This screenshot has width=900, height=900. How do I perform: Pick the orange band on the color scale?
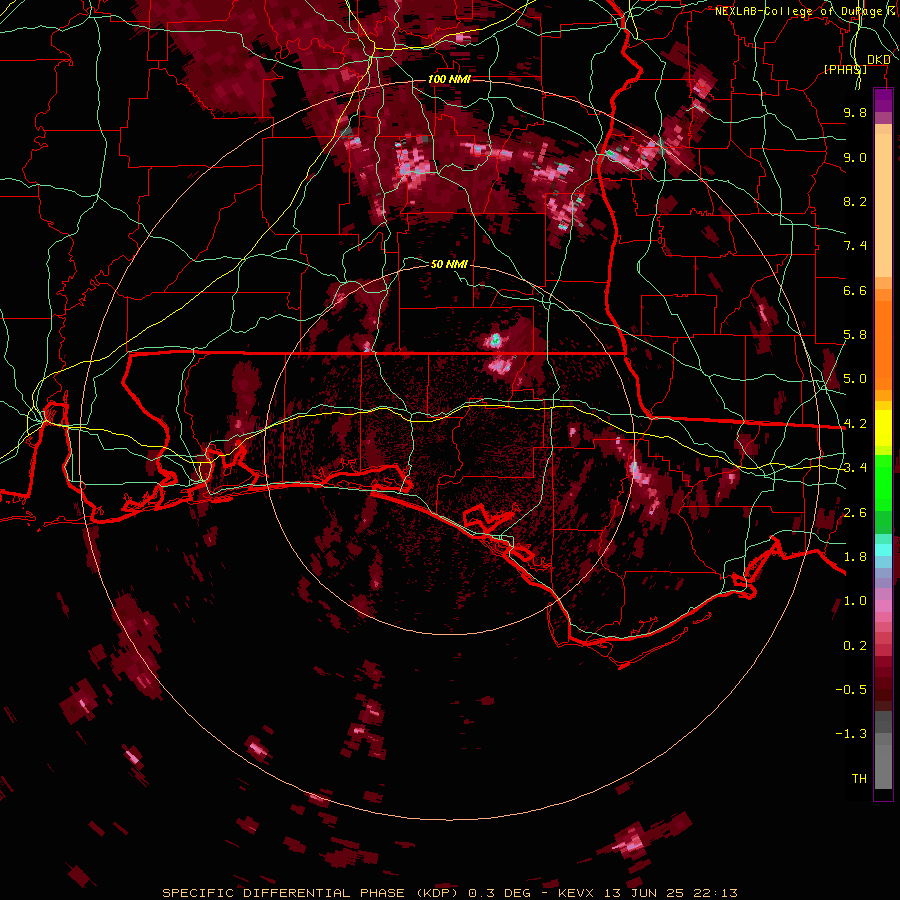point(883,339)
